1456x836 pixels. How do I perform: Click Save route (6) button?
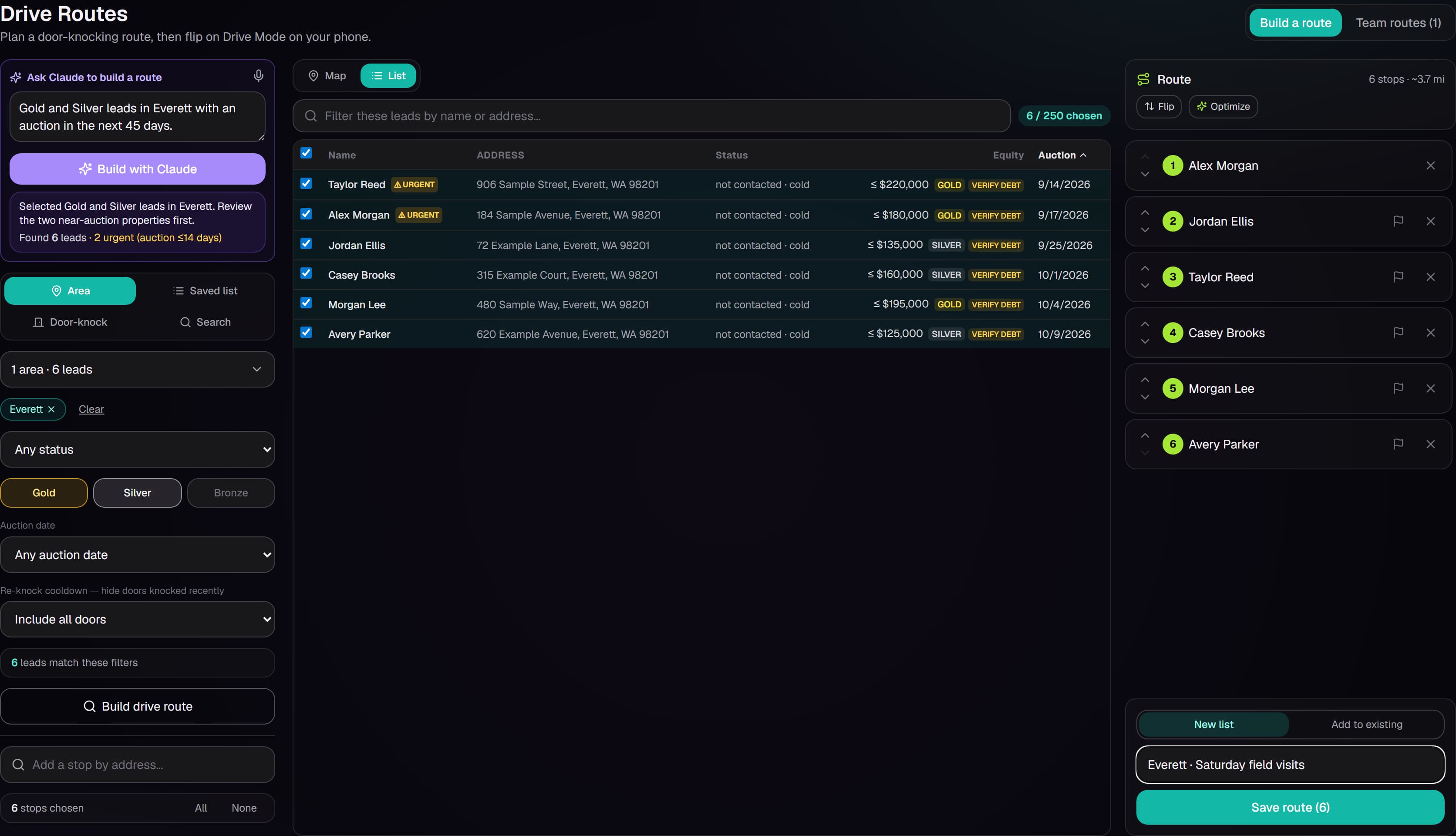(1290, 807)
